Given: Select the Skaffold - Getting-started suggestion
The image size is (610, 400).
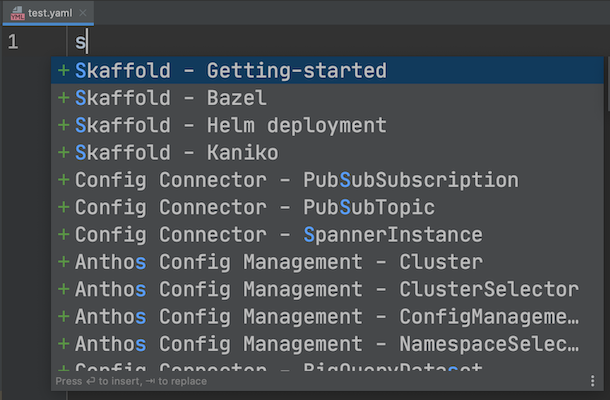Looking at the screenshot, I should [230, 71].
